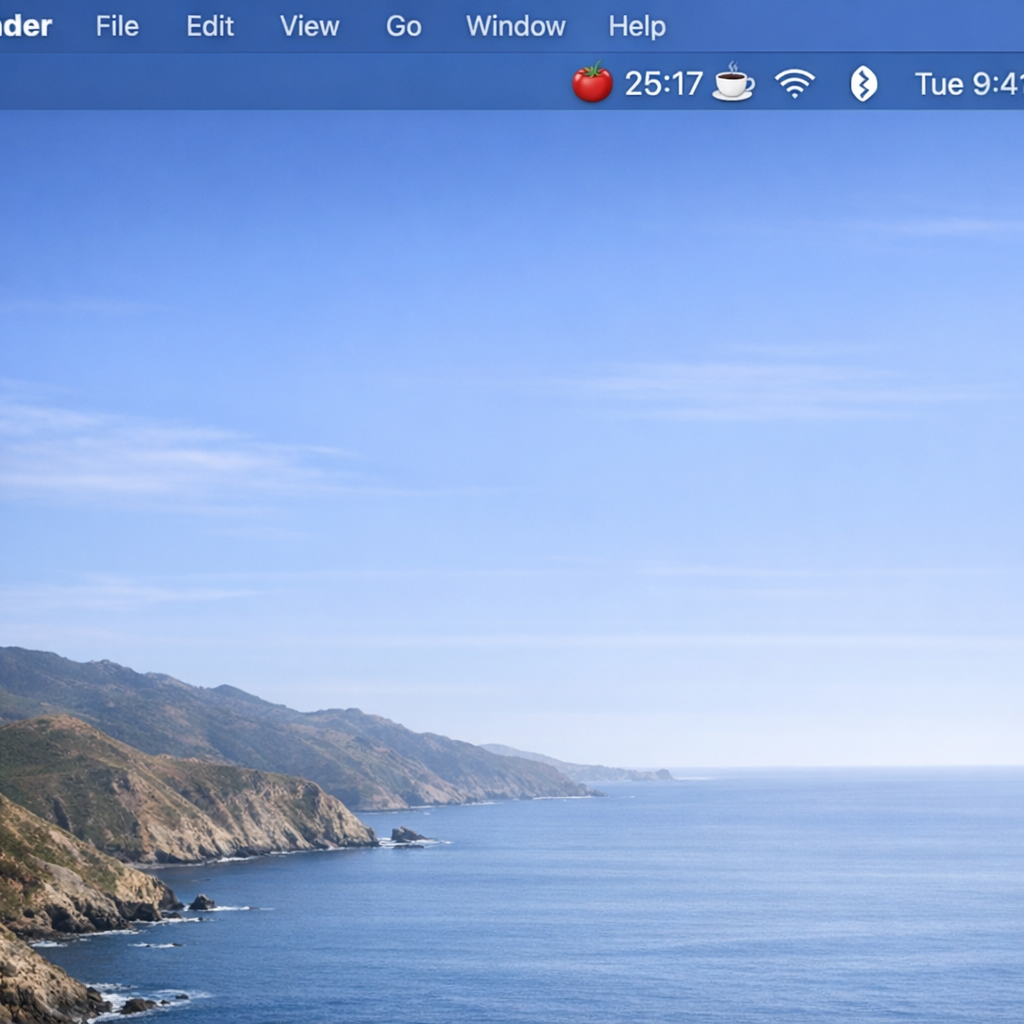Open the File menu

117,27
